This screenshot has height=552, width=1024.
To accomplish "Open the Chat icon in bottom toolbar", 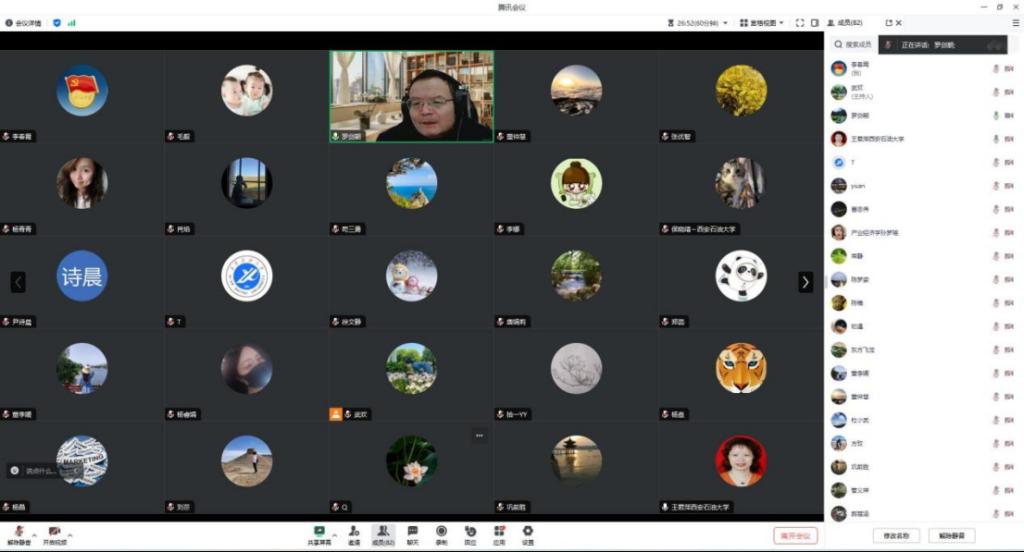I will coord(412,533).
